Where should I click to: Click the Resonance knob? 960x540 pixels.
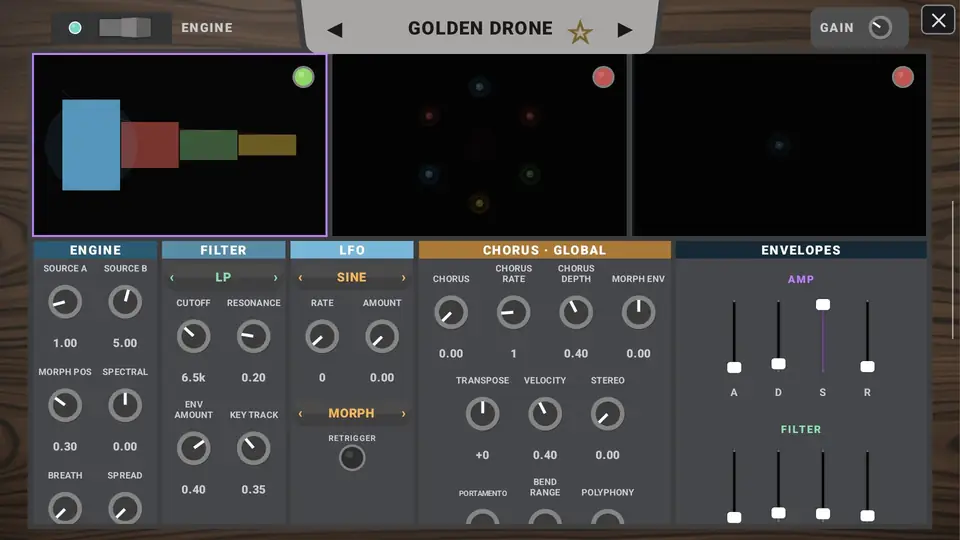(253, 336)
